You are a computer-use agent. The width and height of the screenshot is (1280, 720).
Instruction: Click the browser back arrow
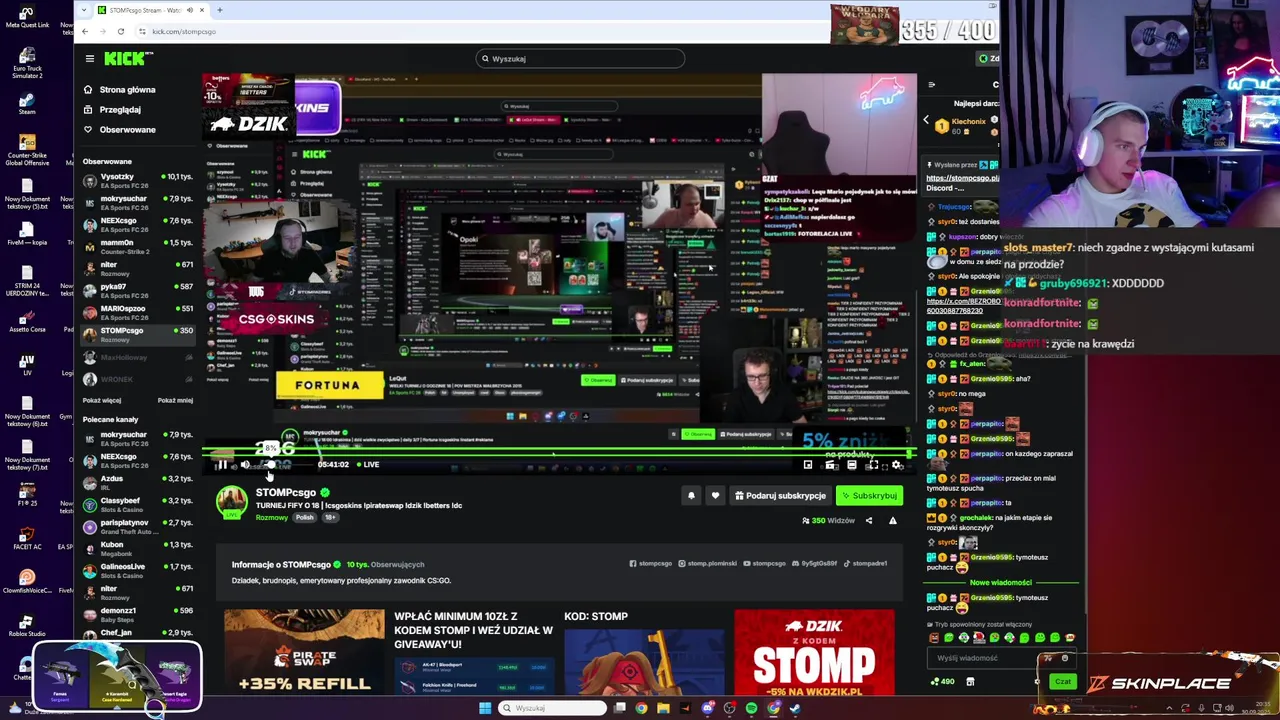[x=85, y=32]
